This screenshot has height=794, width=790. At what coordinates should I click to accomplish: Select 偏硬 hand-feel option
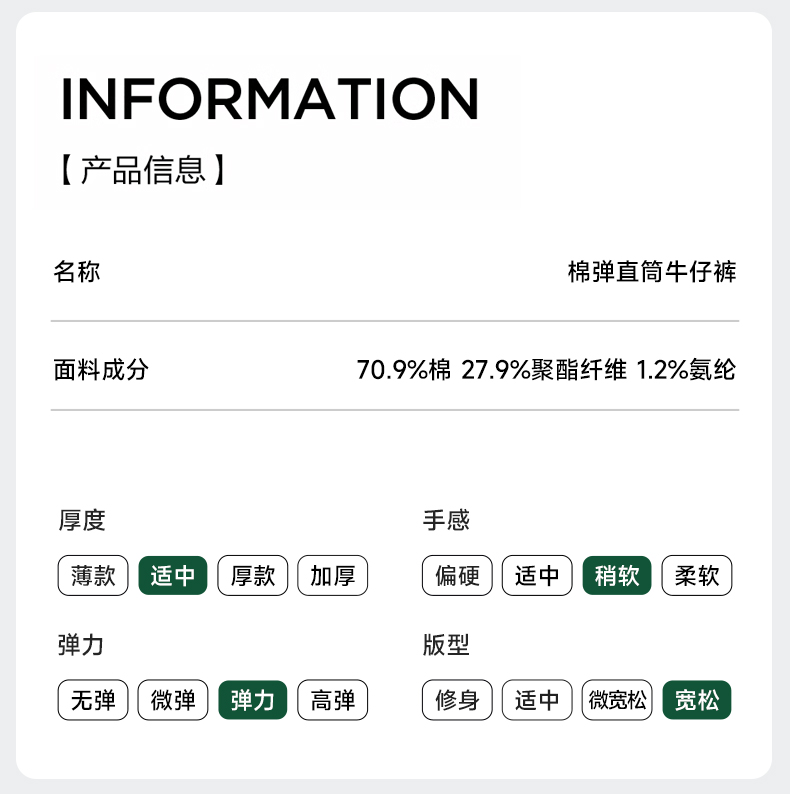point(457,576)
